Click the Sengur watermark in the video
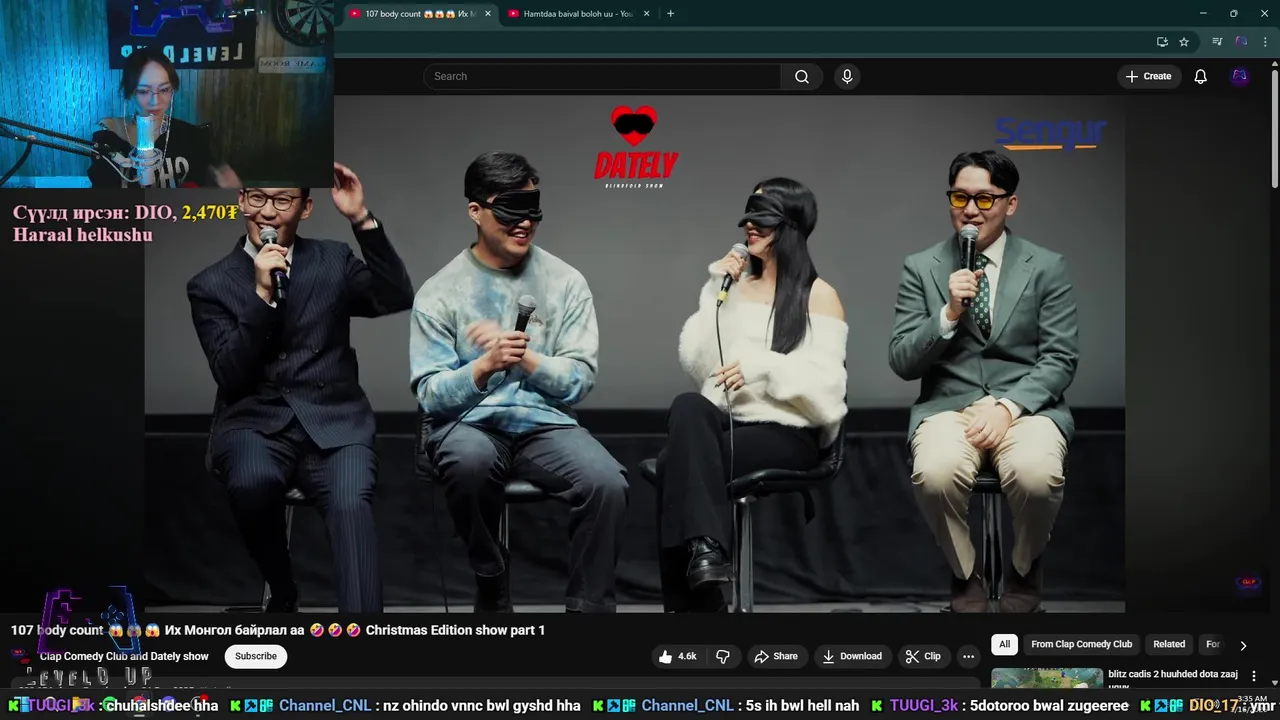1280x720 pixels. point(1050,133)
